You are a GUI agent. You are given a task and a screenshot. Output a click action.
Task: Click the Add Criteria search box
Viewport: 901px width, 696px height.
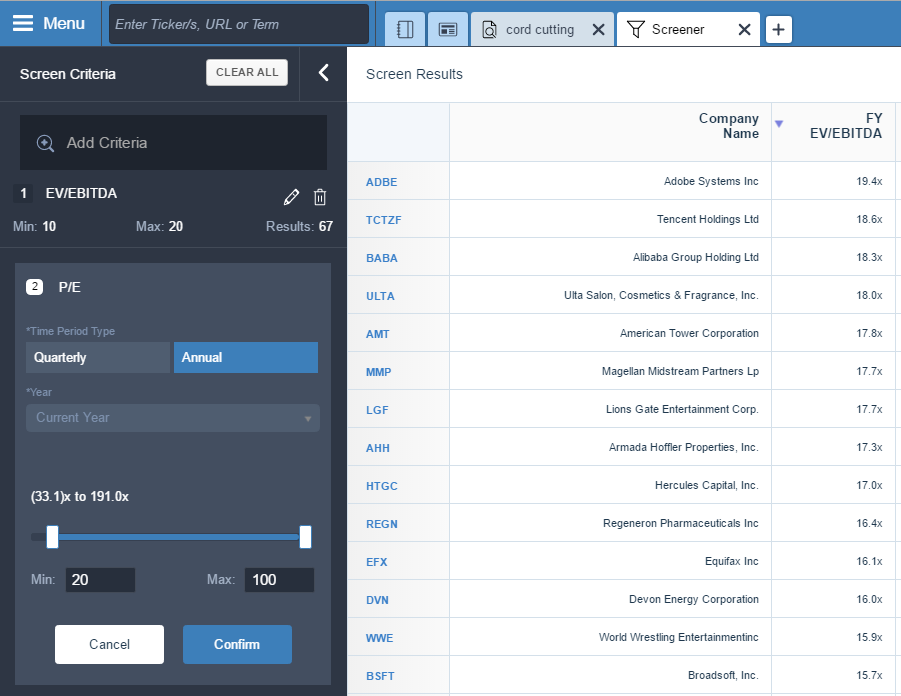point(174,143)
